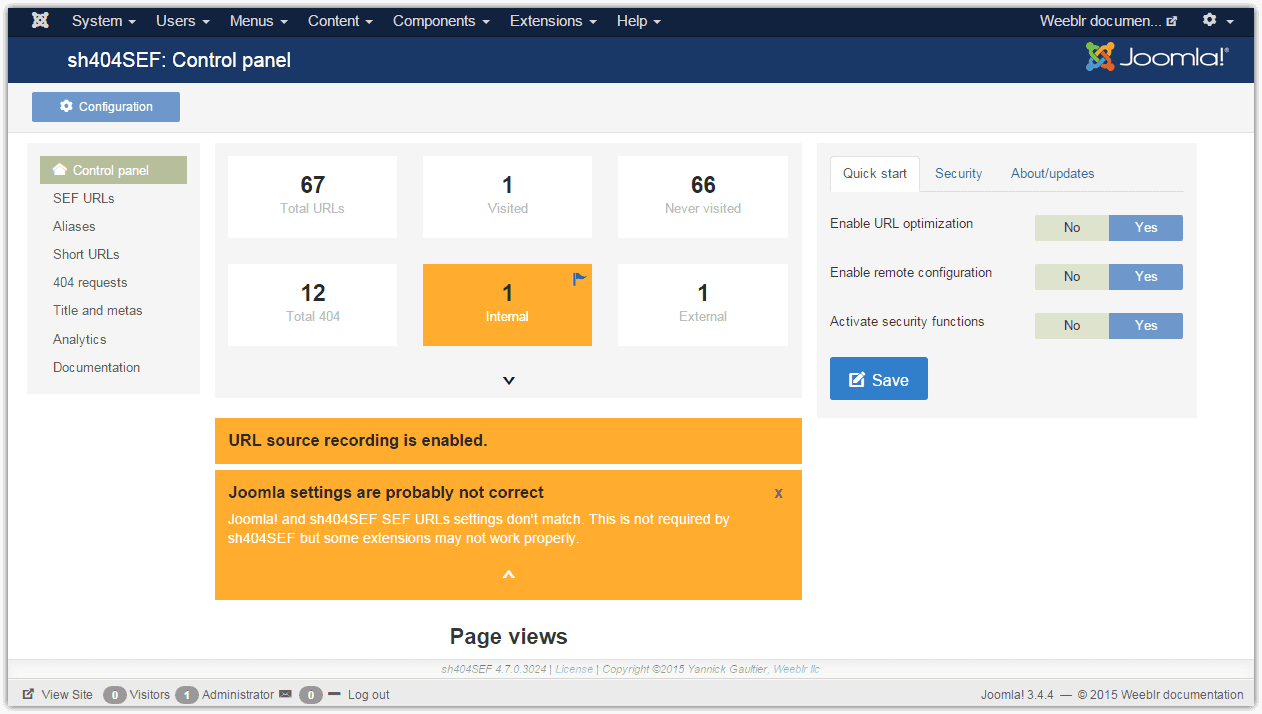Open the Help dropdown menu
The height and width of the screenshot is (714, 1262).
(638, 20)
